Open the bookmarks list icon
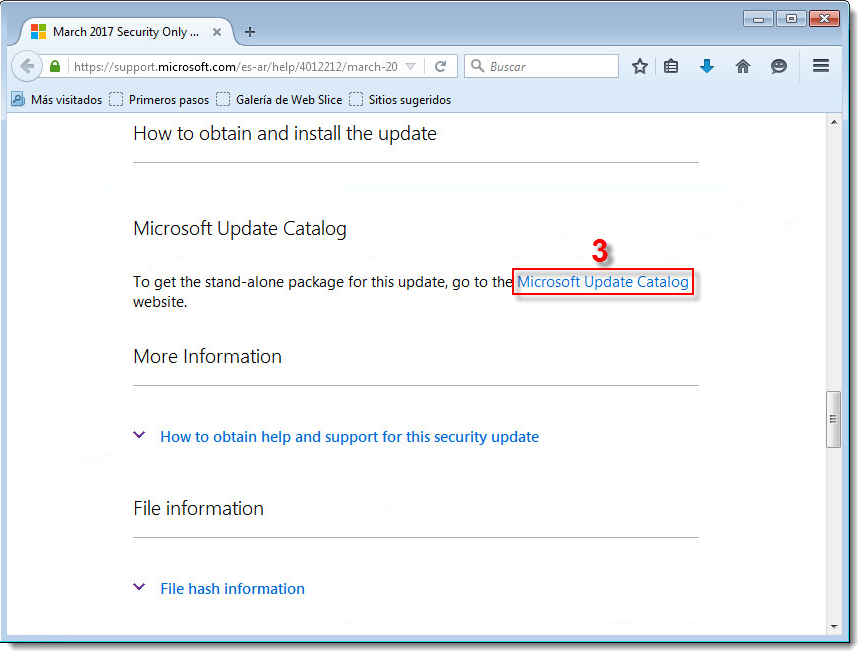 click(x=671, y=67)
